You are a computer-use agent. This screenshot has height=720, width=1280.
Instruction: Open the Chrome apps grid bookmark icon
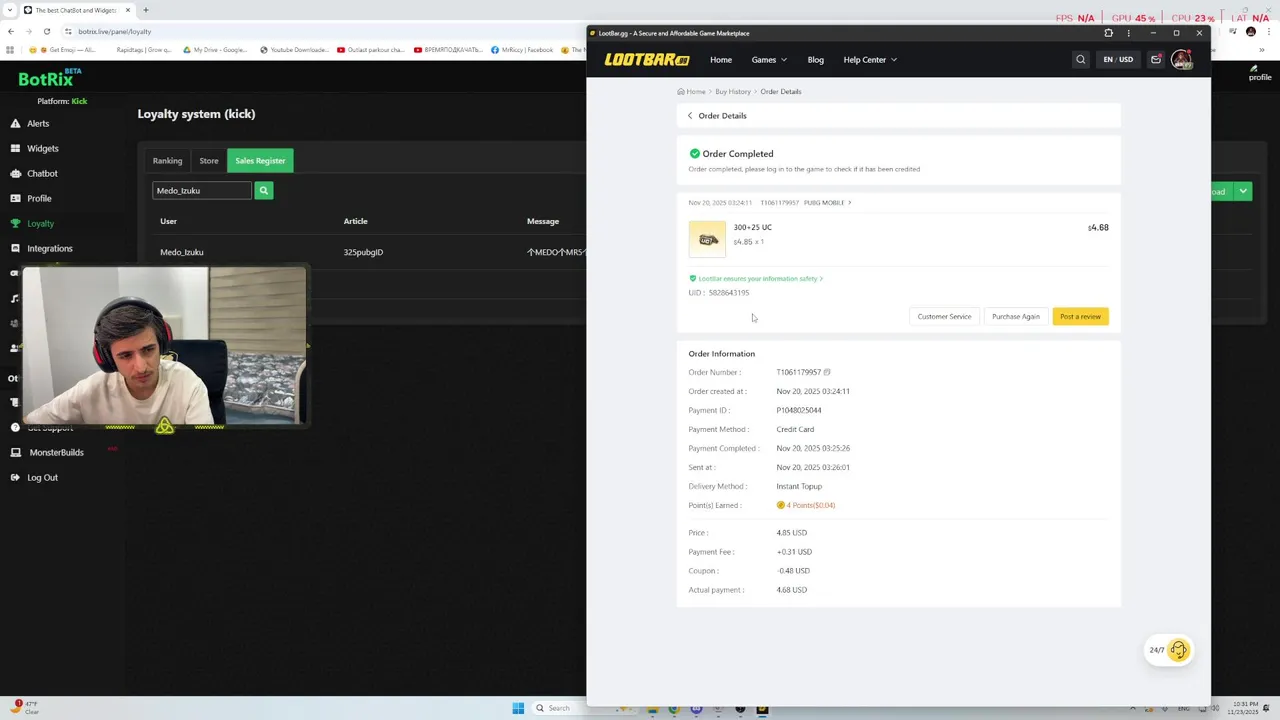pos(10,50)
